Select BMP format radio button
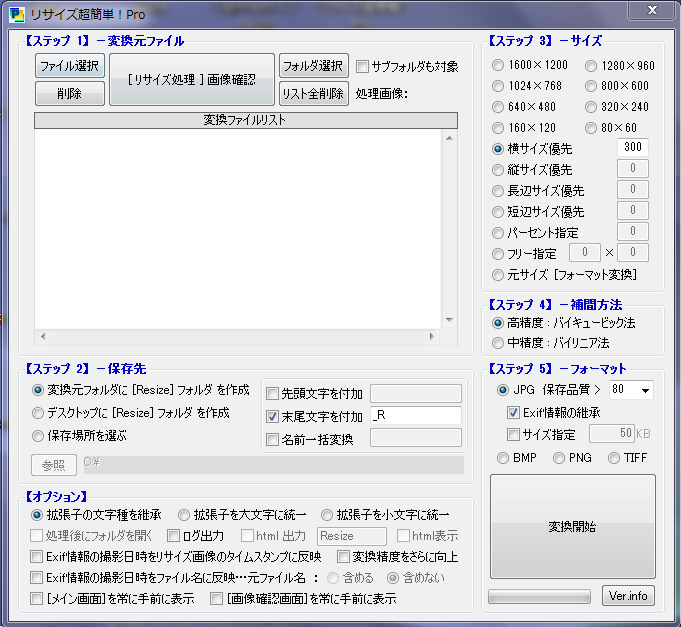 503,458
